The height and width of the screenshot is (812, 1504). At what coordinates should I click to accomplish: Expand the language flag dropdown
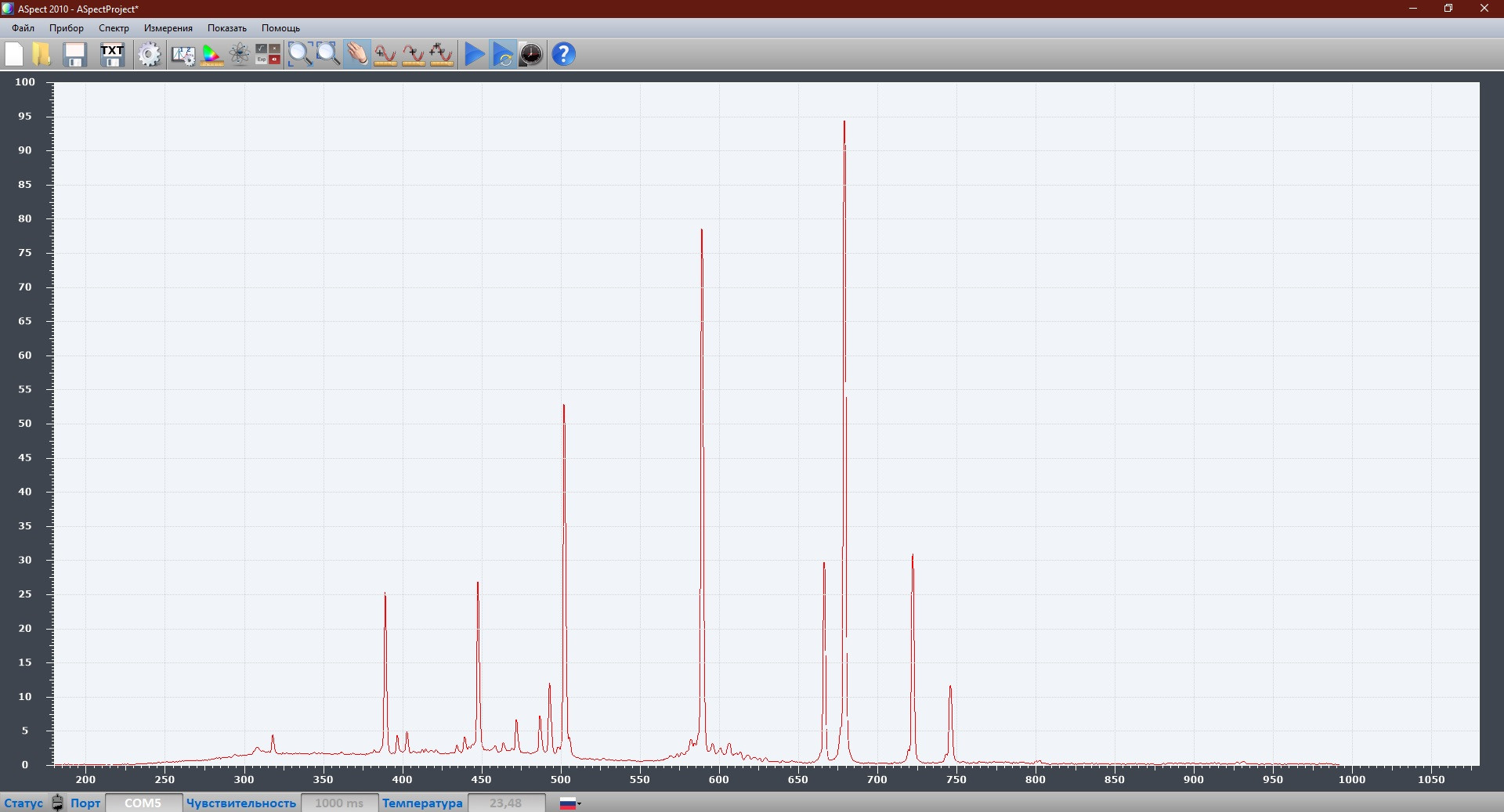tap(571, 803)
